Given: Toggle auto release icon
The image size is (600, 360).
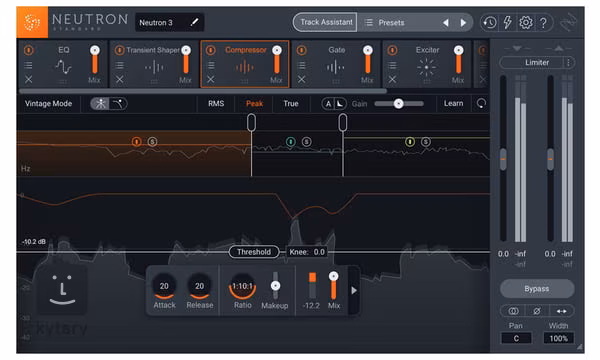Looking at the screenshot, I should tap(340, 104).
